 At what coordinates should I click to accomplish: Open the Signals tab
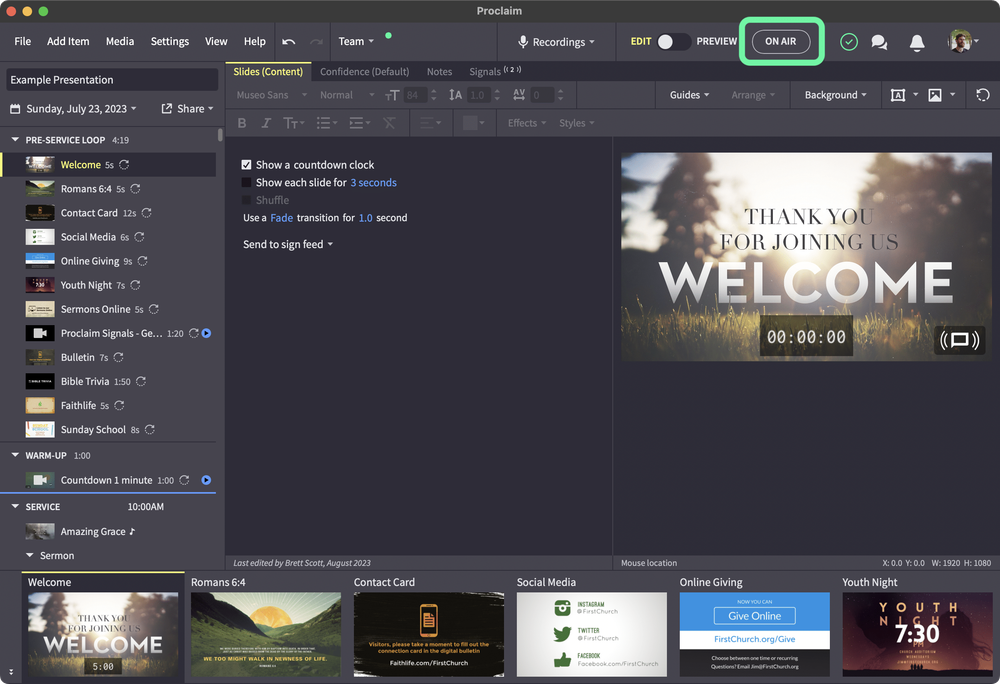[495, 71]
